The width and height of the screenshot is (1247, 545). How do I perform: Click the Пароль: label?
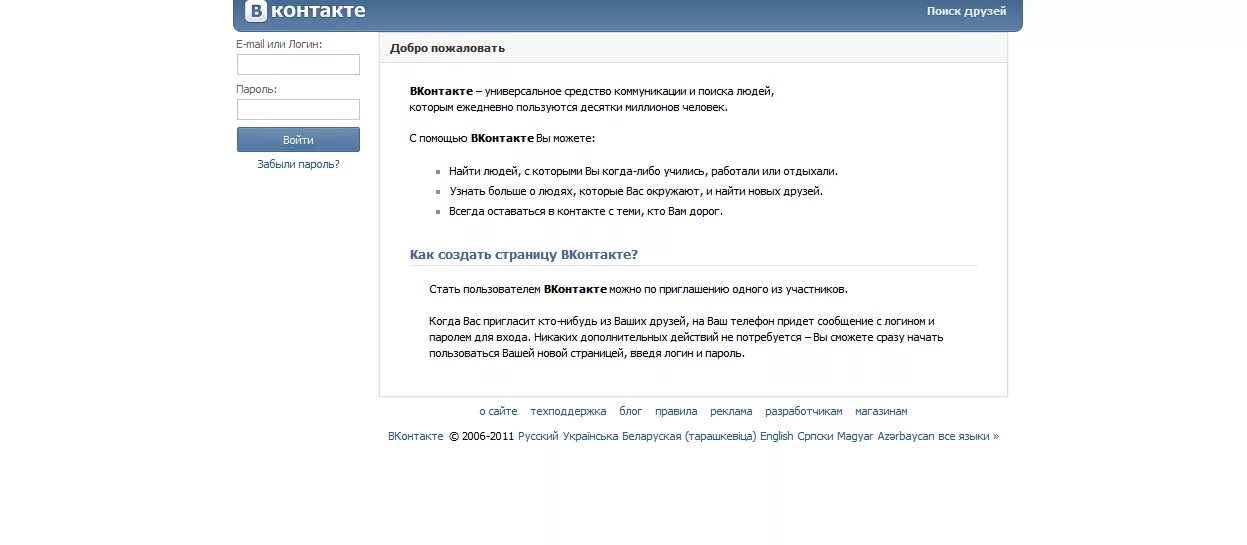click(257, 89)
